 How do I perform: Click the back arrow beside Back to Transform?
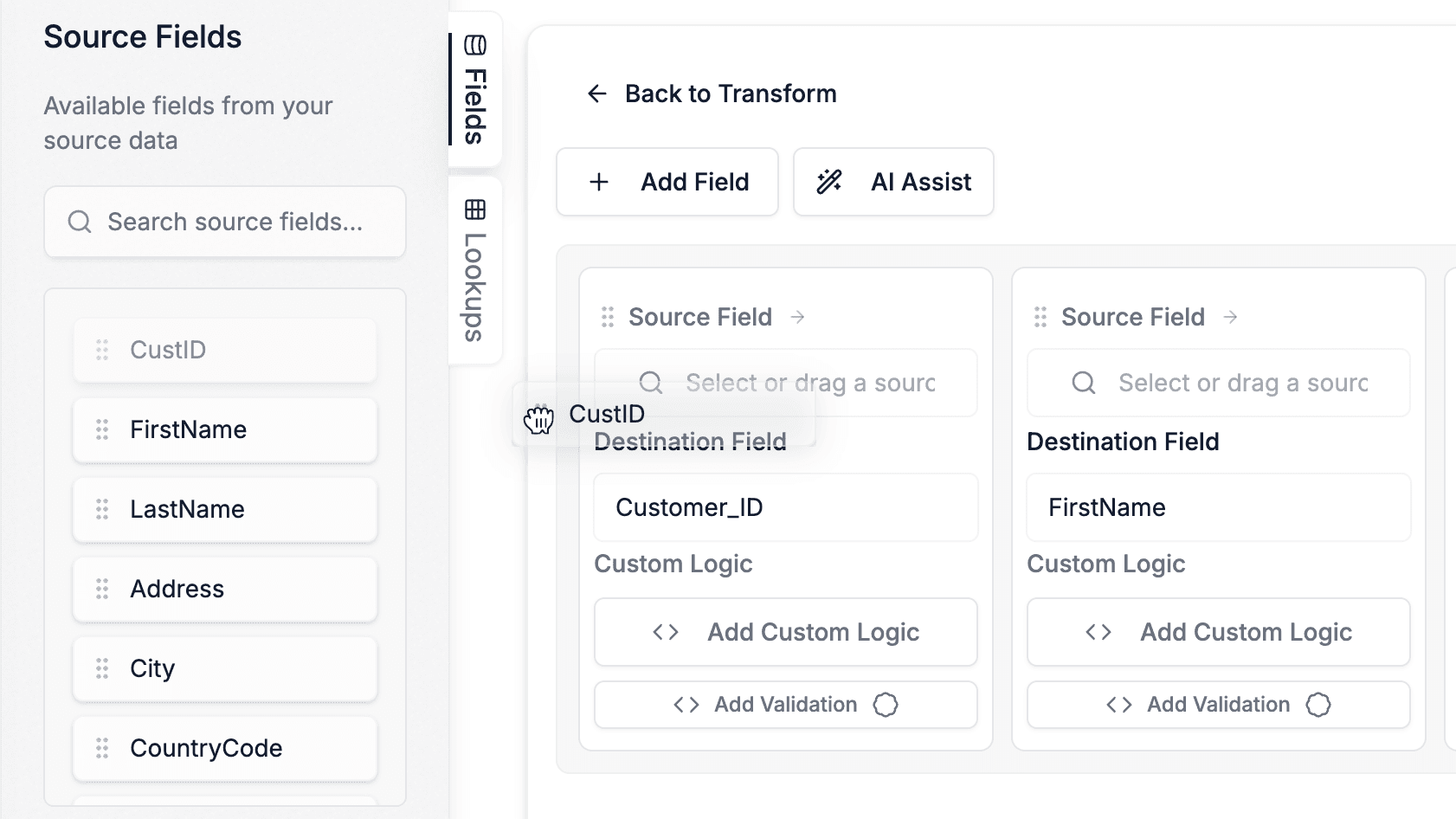pyautogui.click(x=596, y=94)
